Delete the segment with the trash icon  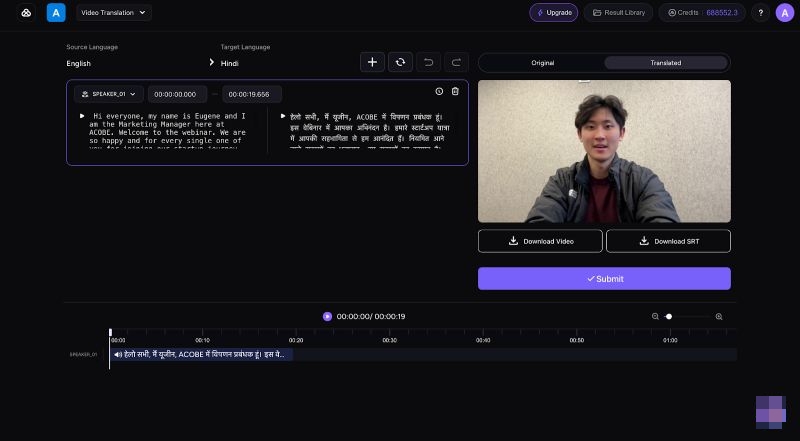(x=455, y=91)
